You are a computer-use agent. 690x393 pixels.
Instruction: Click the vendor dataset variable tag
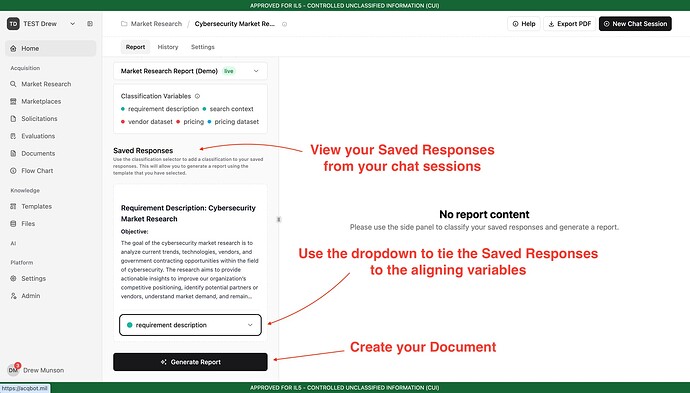147,121
